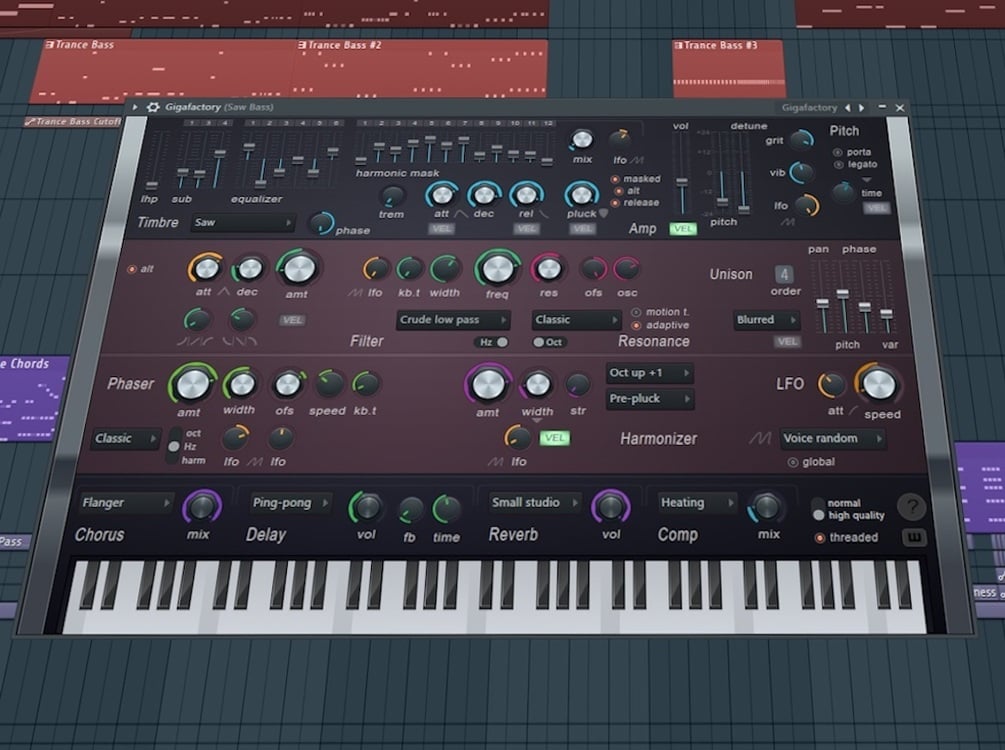The image size is (1005, 750).
Task: Open the Ping-pong delay dropdown
Action: click(290, 503)
